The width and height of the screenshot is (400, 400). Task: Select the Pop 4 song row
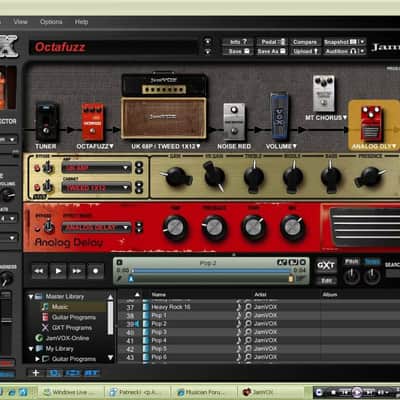point(260,340)
